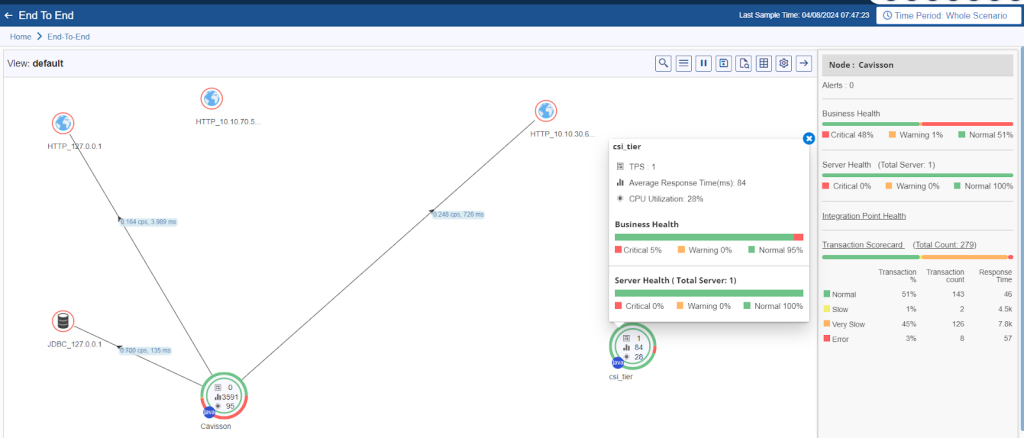This screenshot has width=1024, height=438.
Task: Open the Transaction Scorecard link
Action: coord(862,244)
